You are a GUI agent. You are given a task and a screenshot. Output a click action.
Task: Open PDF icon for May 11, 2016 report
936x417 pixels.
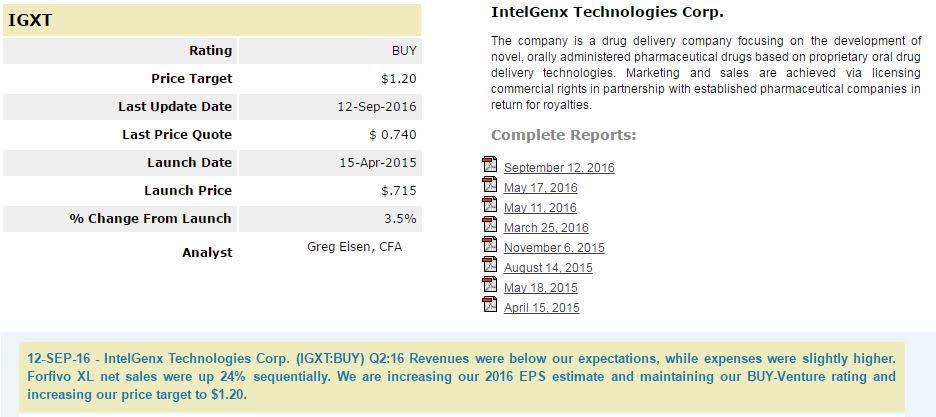(x=489, y=205)
